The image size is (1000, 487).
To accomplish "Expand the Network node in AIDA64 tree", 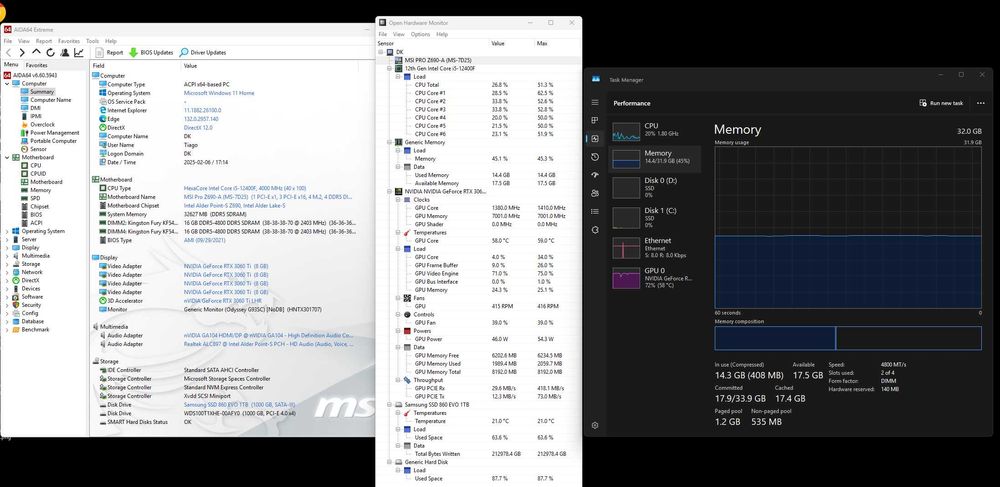I will click(8, 272).
